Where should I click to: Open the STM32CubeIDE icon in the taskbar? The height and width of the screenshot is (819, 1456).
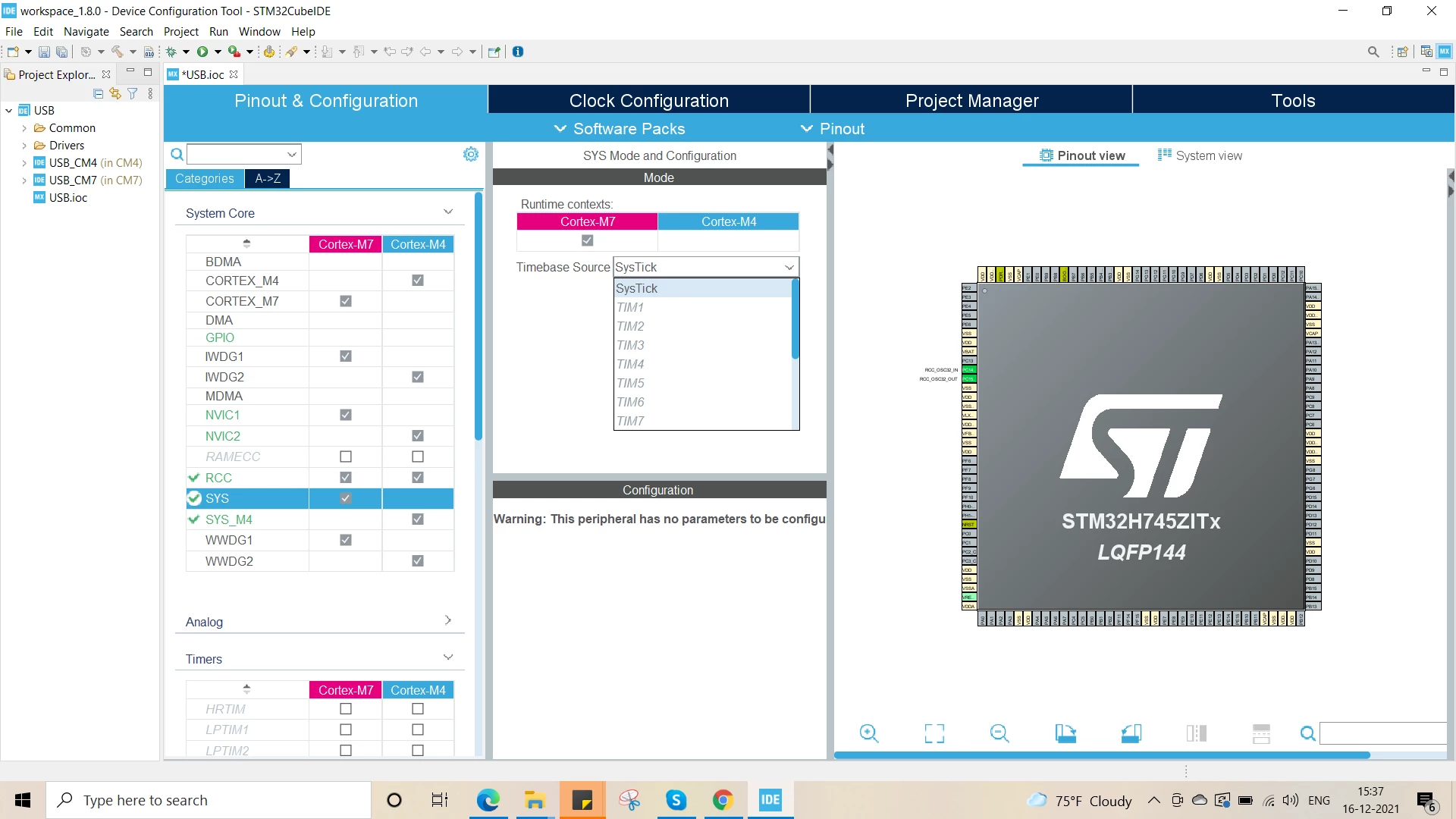(x=770, y=800)
